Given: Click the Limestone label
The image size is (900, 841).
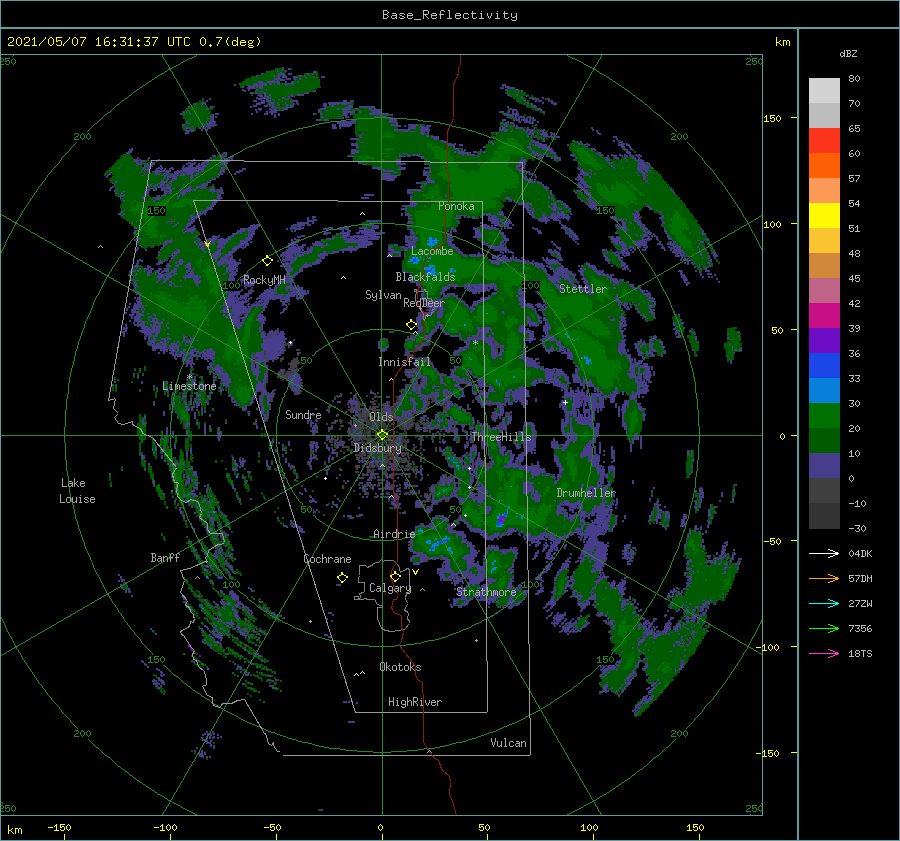Looking at the screenshot, I should [x=189, y=386].
